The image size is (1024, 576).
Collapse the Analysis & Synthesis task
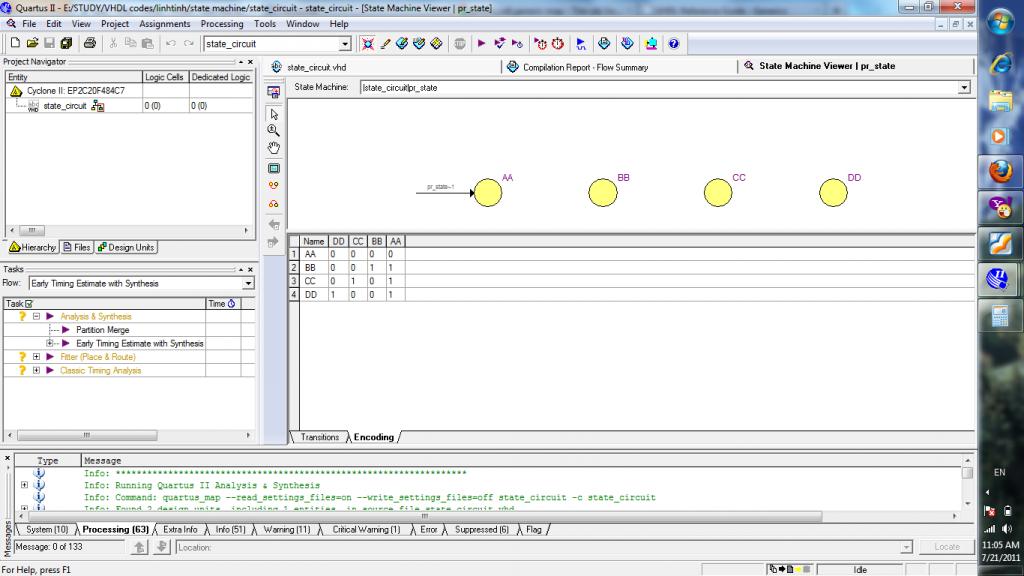(x=36, y=316)
